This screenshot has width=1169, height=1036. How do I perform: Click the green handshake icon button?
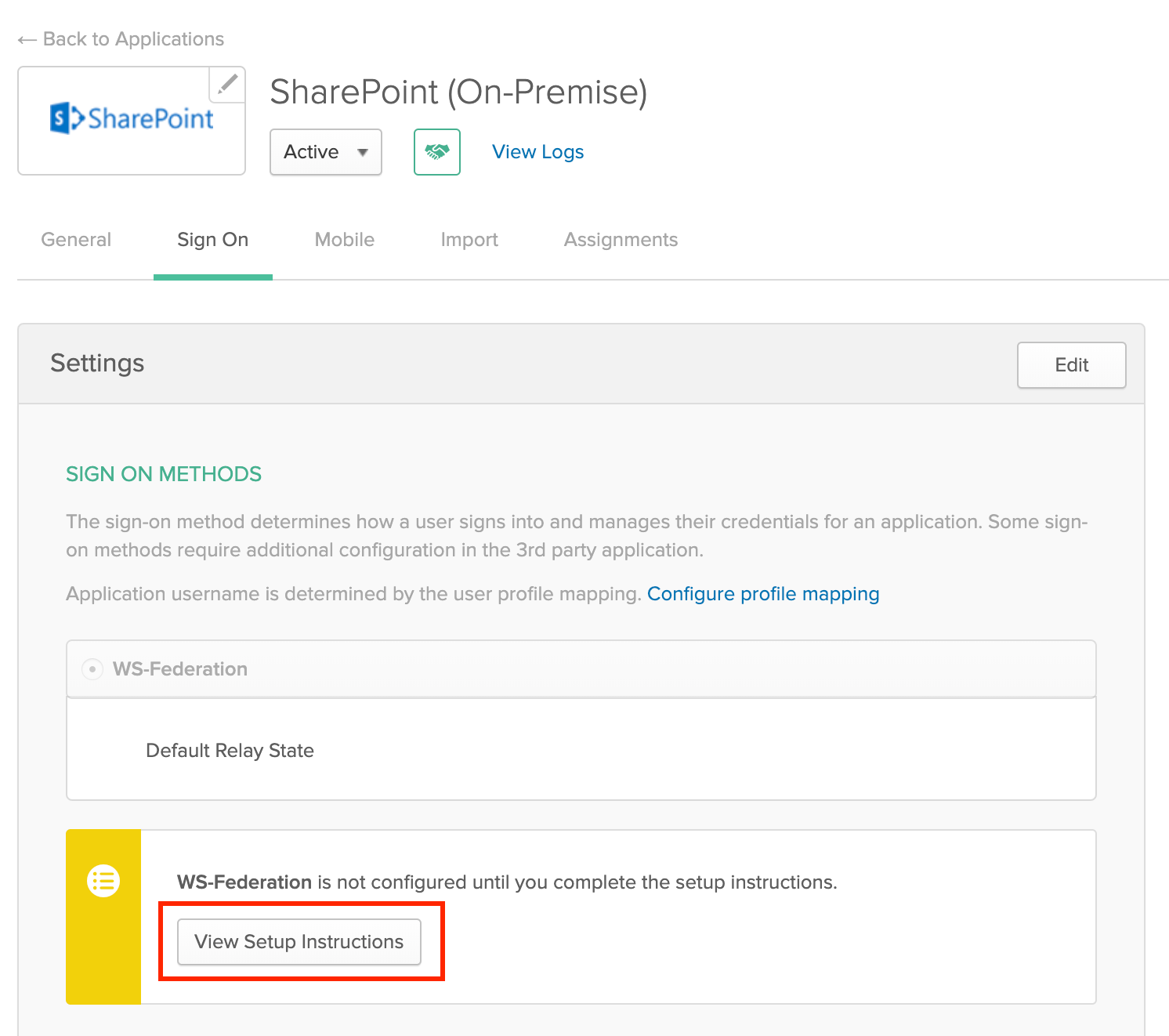(x=436, y=152)
